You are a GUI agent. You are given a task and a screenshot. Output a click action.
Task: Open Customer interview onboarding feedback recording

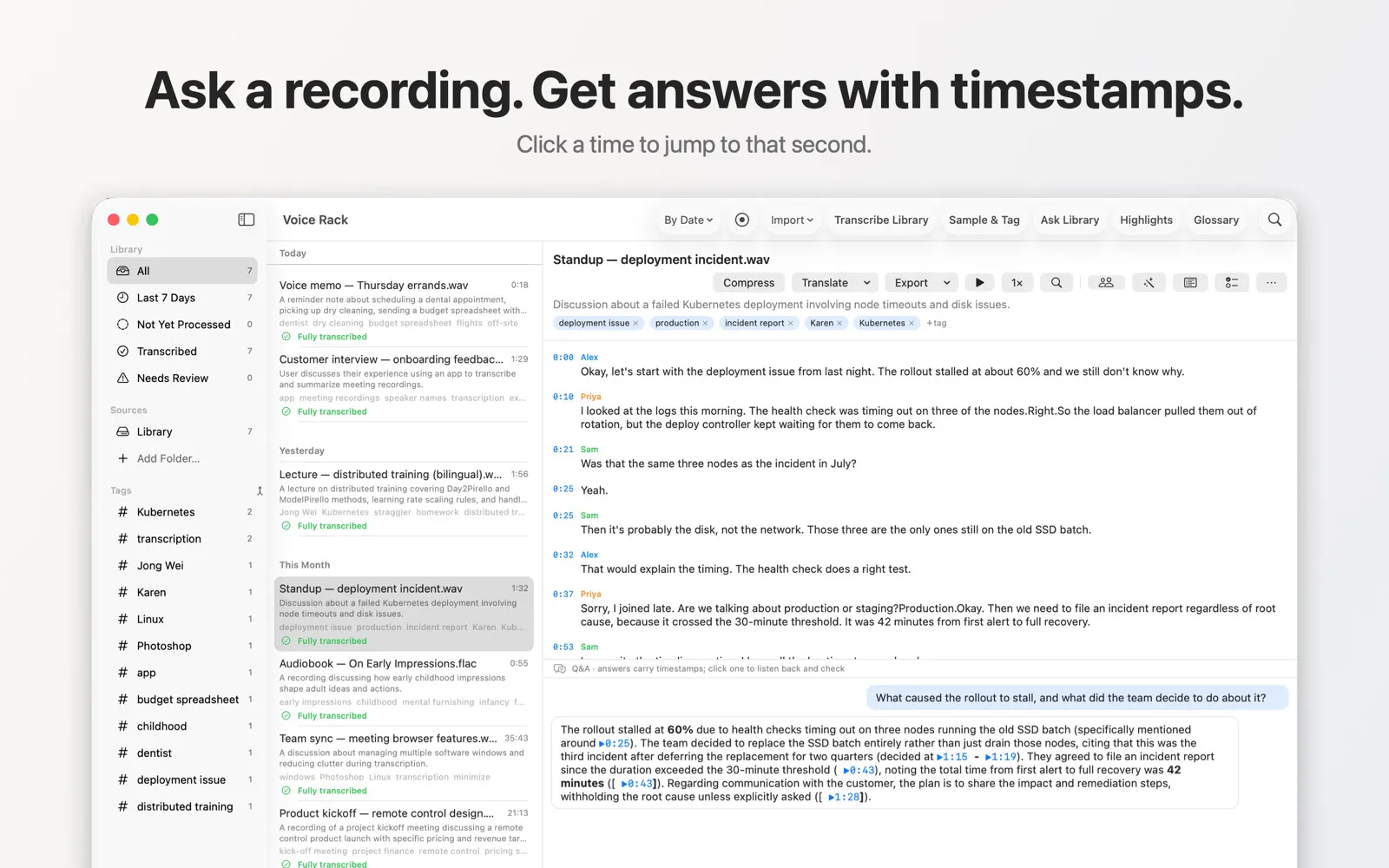(404, 385)
